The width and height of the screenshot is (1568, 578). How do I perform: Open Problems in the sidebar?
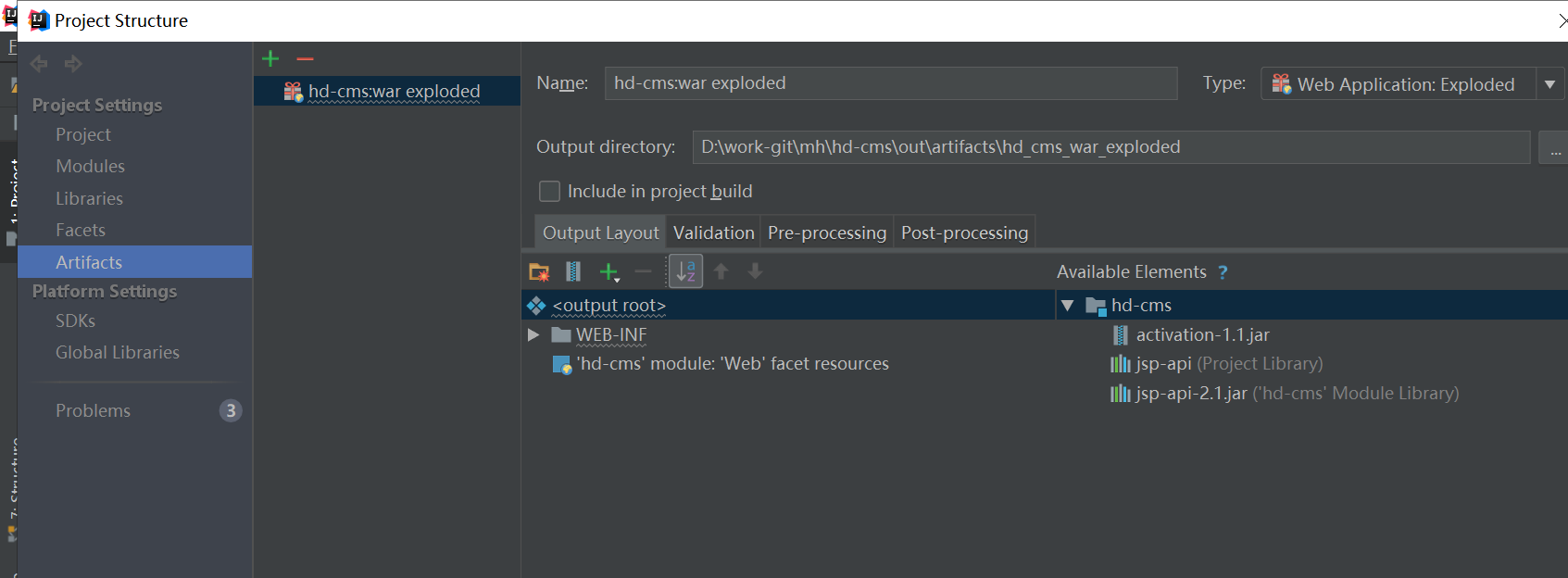click(93, 410)
